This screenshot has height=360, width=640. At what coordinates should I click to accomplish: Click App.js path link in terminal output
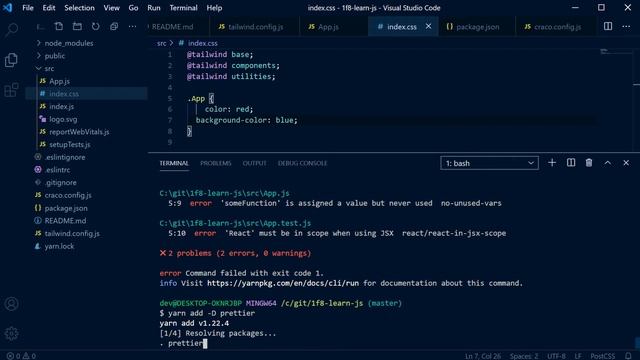pos(224,193)
